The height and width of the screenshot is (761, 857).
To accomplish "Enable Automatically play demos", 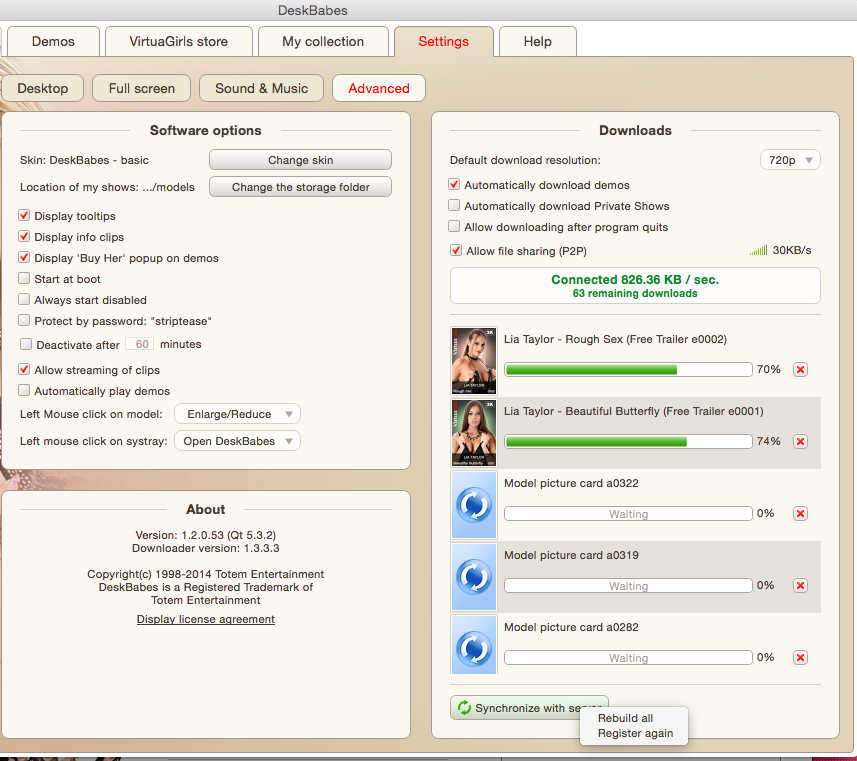I will (24, 390).
